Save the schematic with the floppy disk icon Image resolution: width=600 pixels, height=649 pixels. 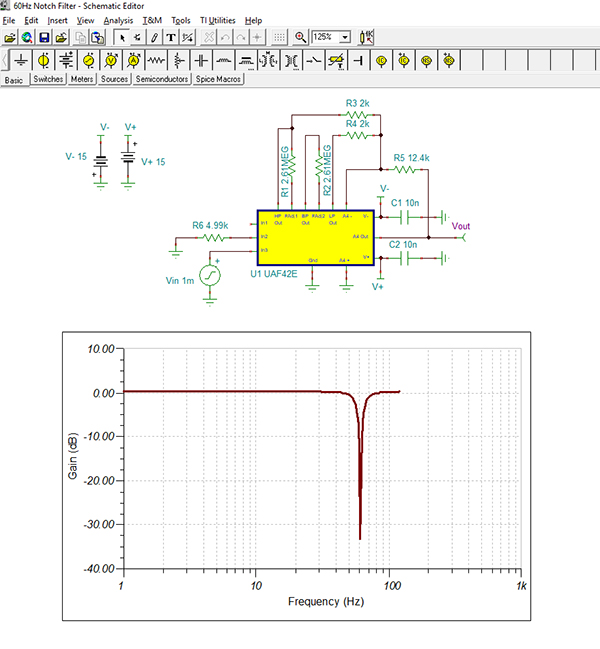(x=44, y=37)
